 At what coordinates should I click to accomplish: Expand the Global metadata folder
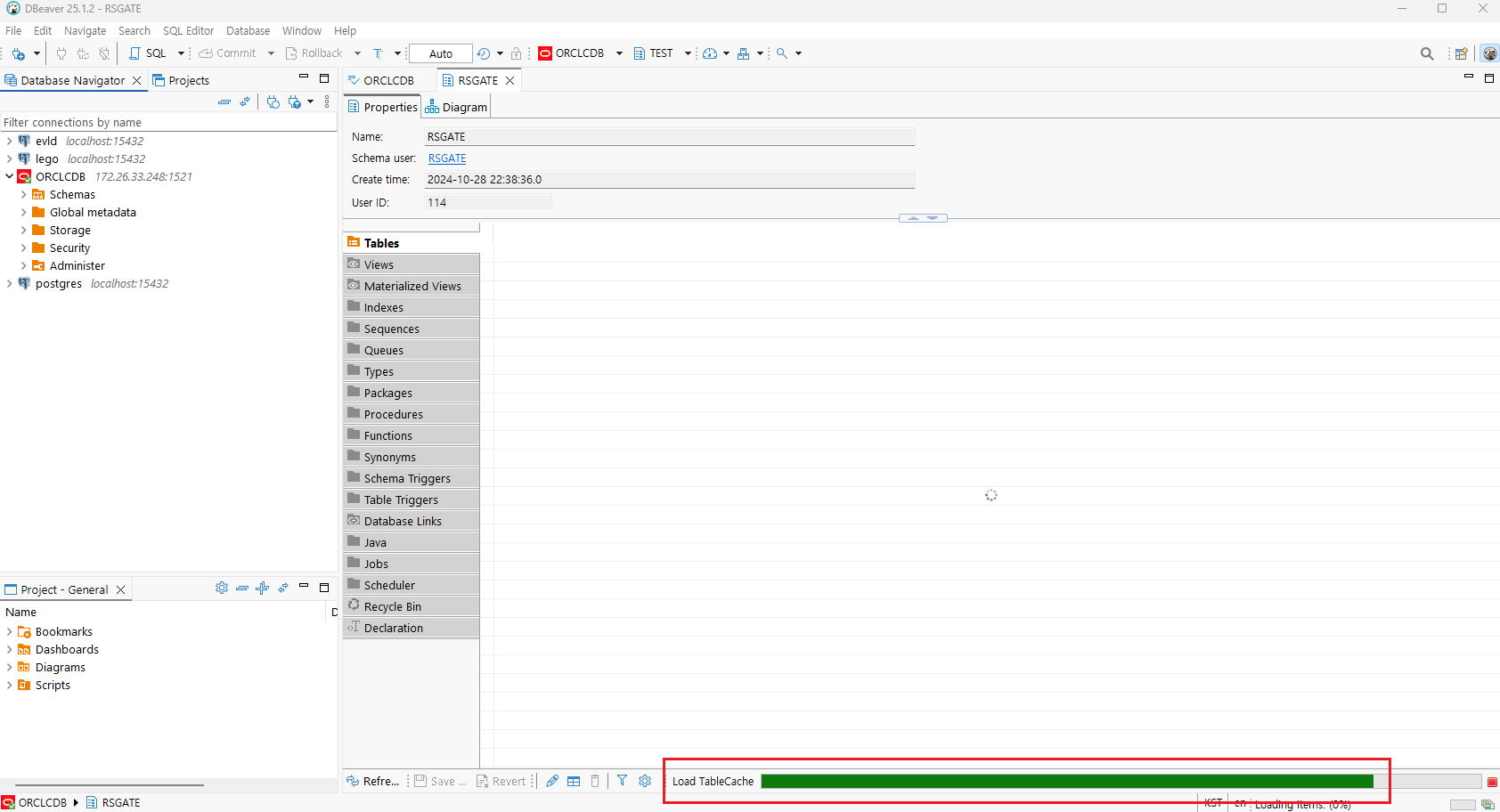(x=24, y=212)
